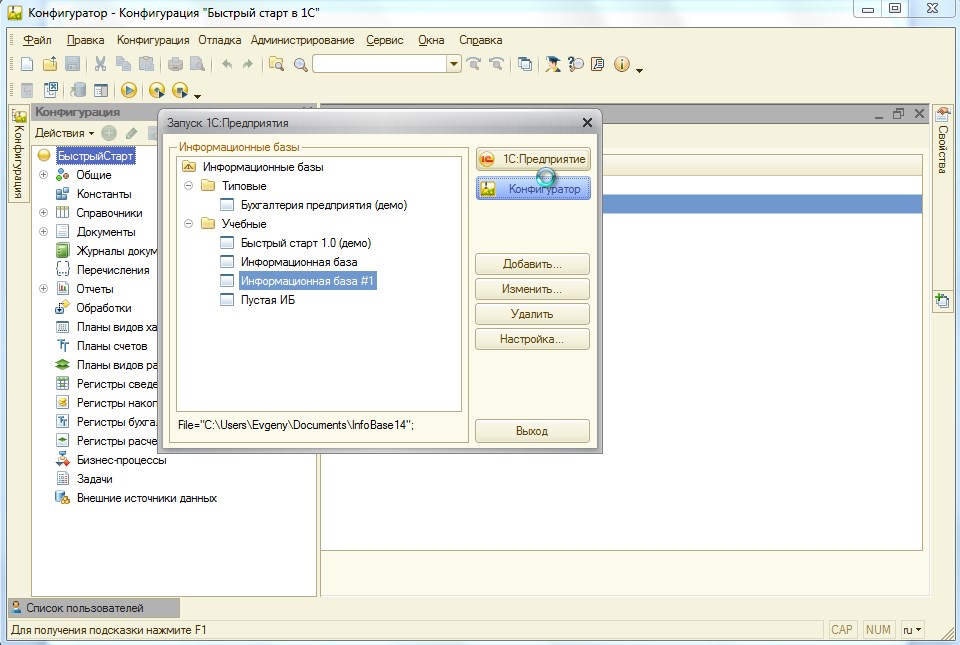Click the 1С:Предприятие launch button
The image size is (960, 645).
(533, 159)
